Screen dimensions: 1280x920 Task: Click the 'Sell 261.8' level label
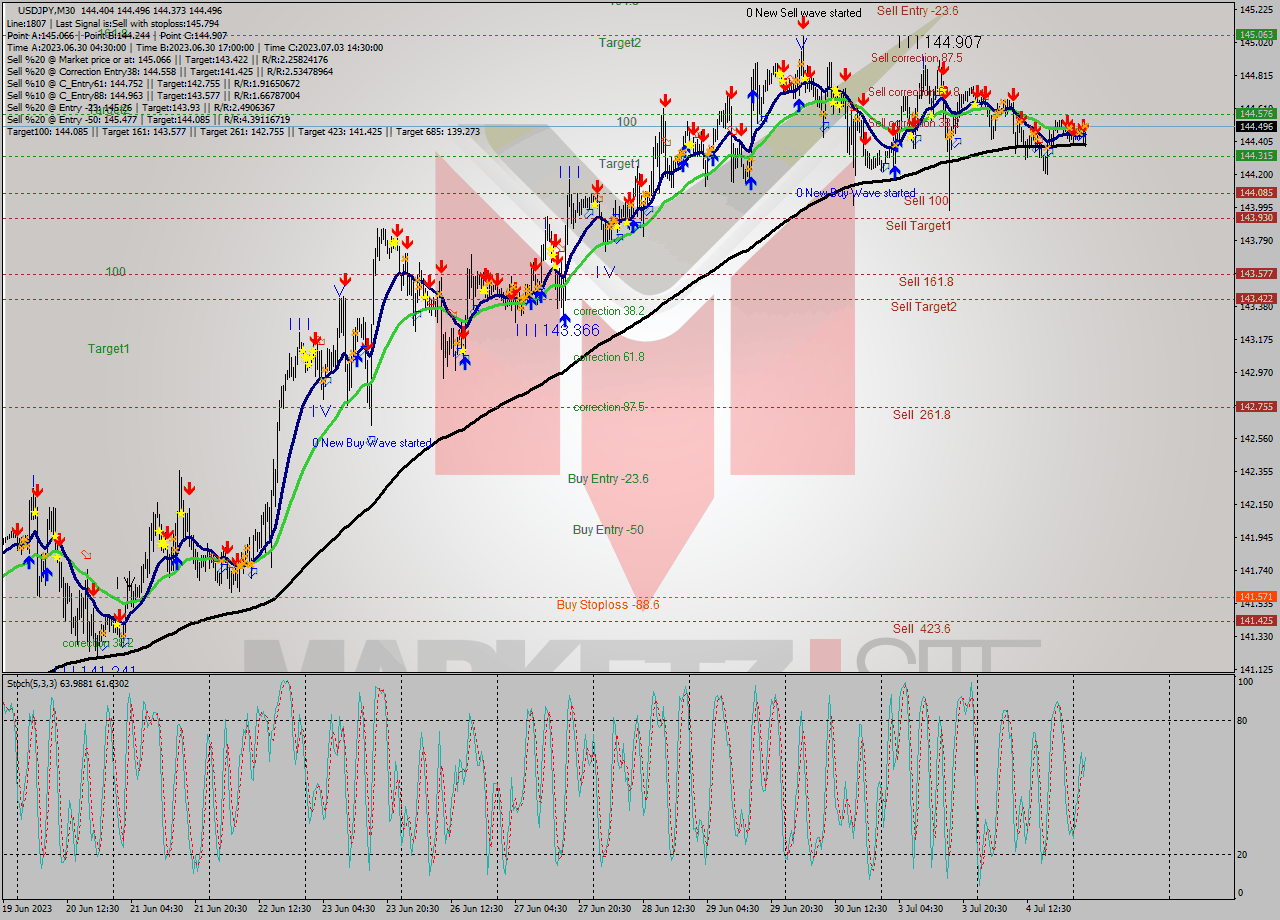pos(922,414)
